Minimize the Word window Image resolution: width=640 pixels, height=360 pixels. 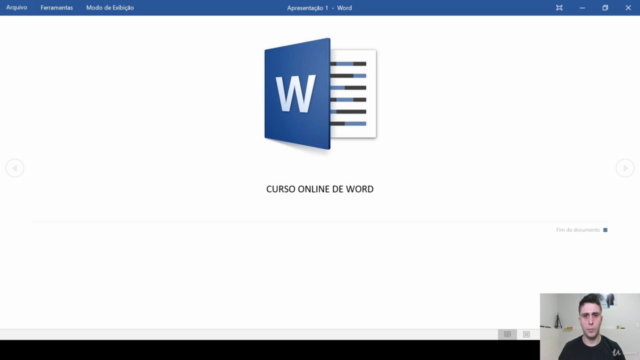(582, 8)
